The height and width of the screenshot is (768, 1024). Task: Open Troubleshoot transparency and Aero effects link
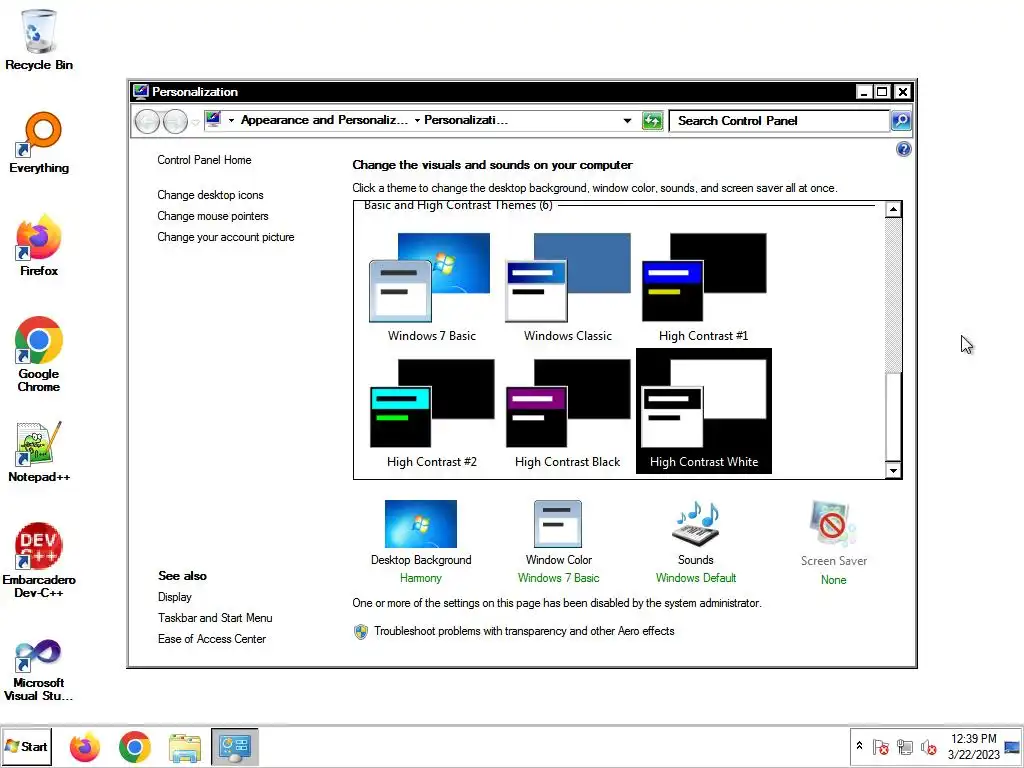524,631
